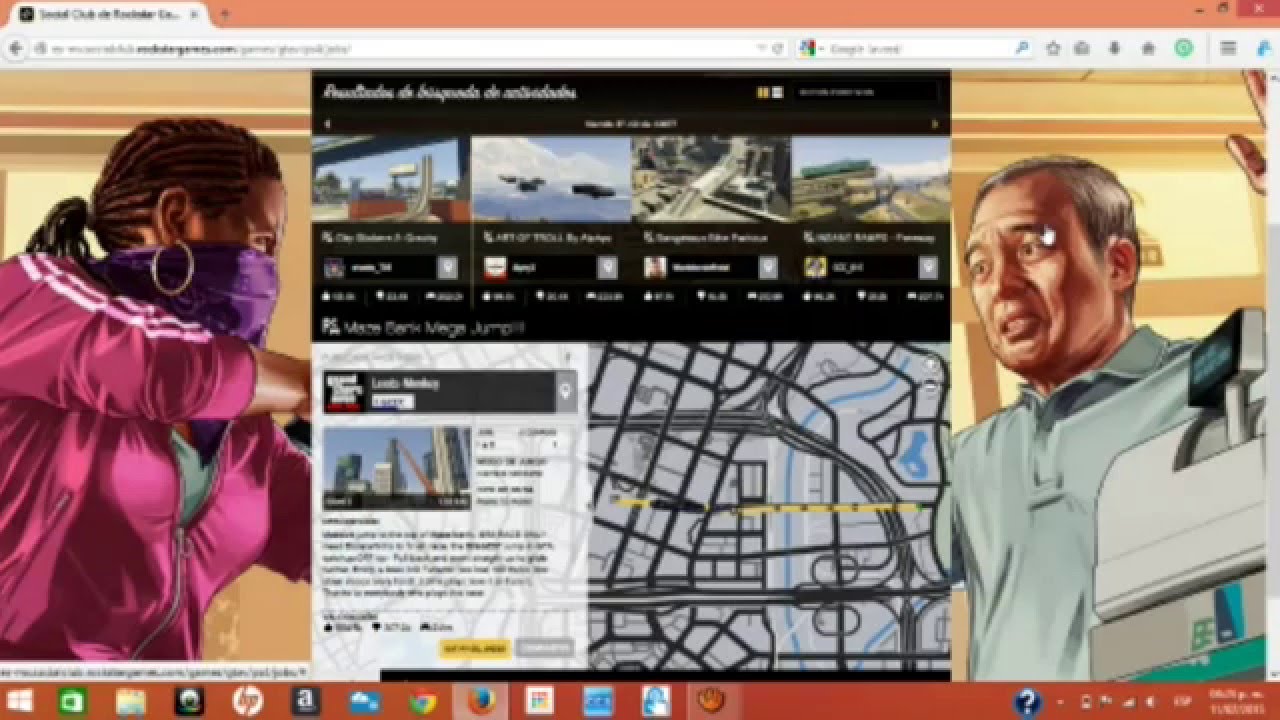
Task: Open creator avatar on INSANE RAMPS card
Action: [x=815, y=267]
